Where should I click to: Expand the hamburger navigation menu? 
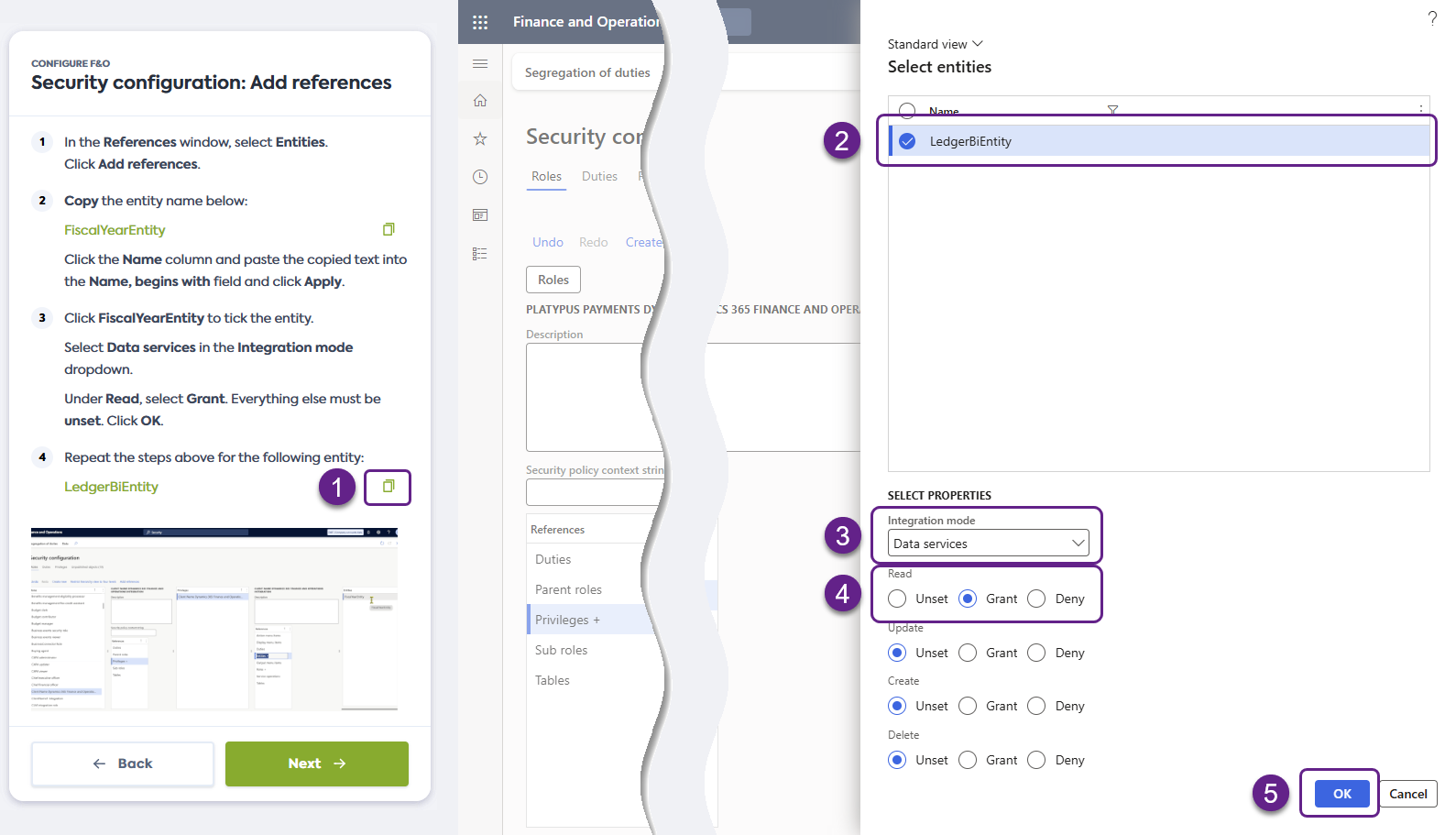tap(480, 63)
